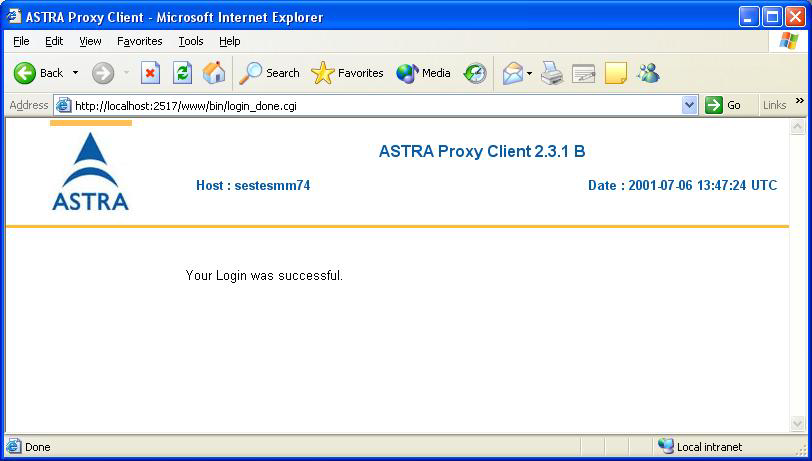This screenshot has width=812, height=461.
Task: Open the History panel icon
Action: pos(475,73)
